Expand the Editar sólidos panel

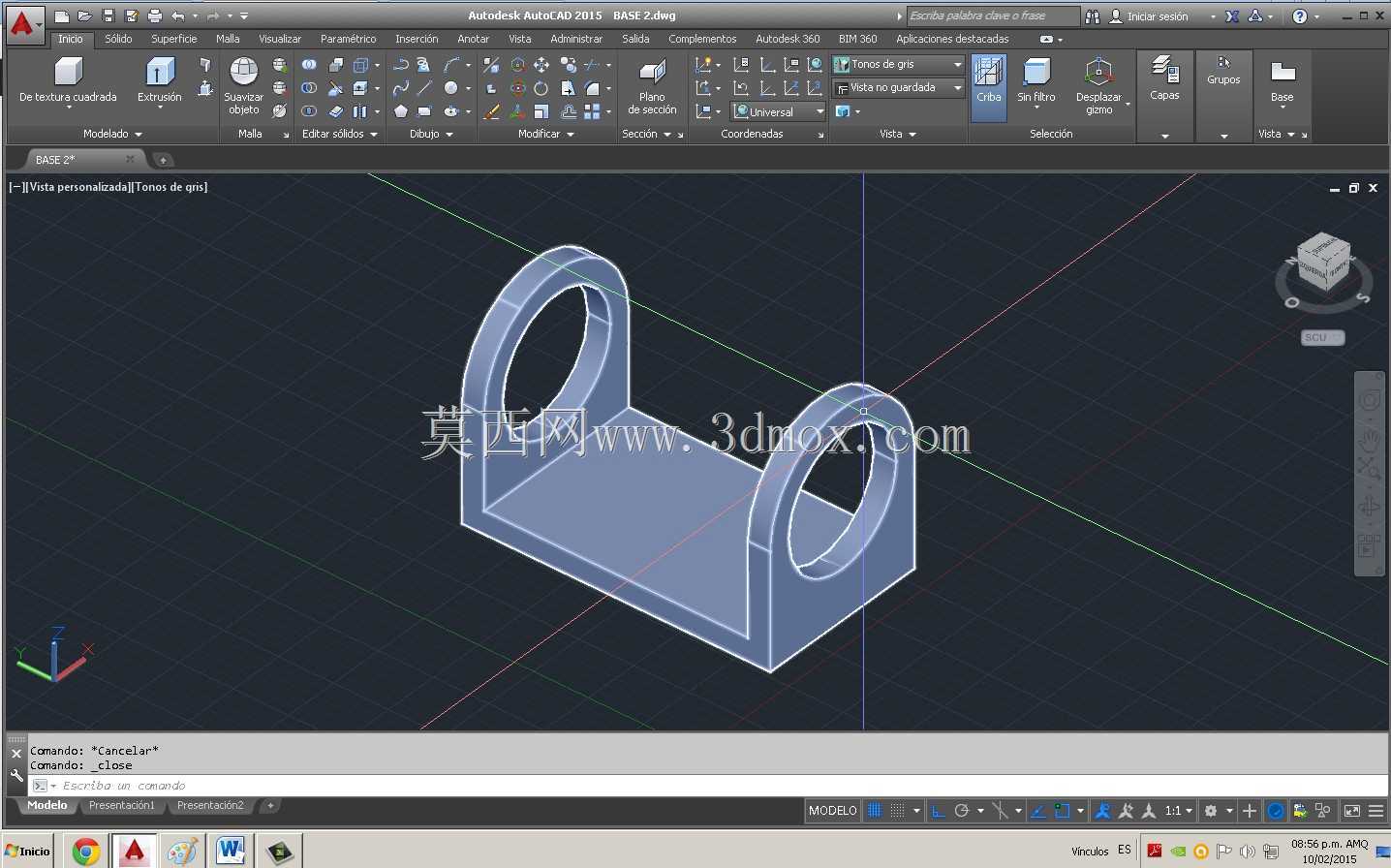[x=339, y=134]
